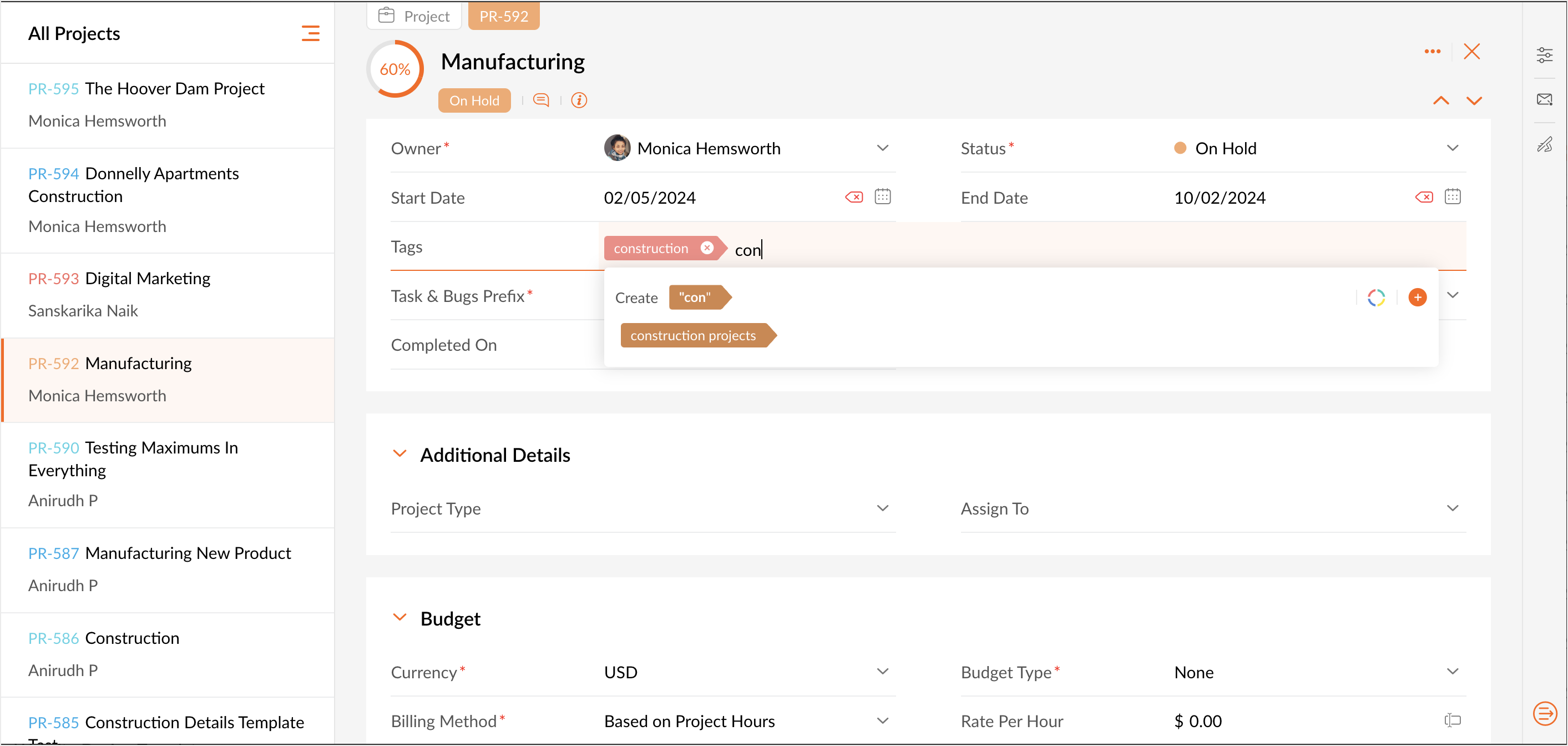Open the filter settings sliders icon
The width and height of the screenshot is (1568, 746).
(x=1544, y=55)
